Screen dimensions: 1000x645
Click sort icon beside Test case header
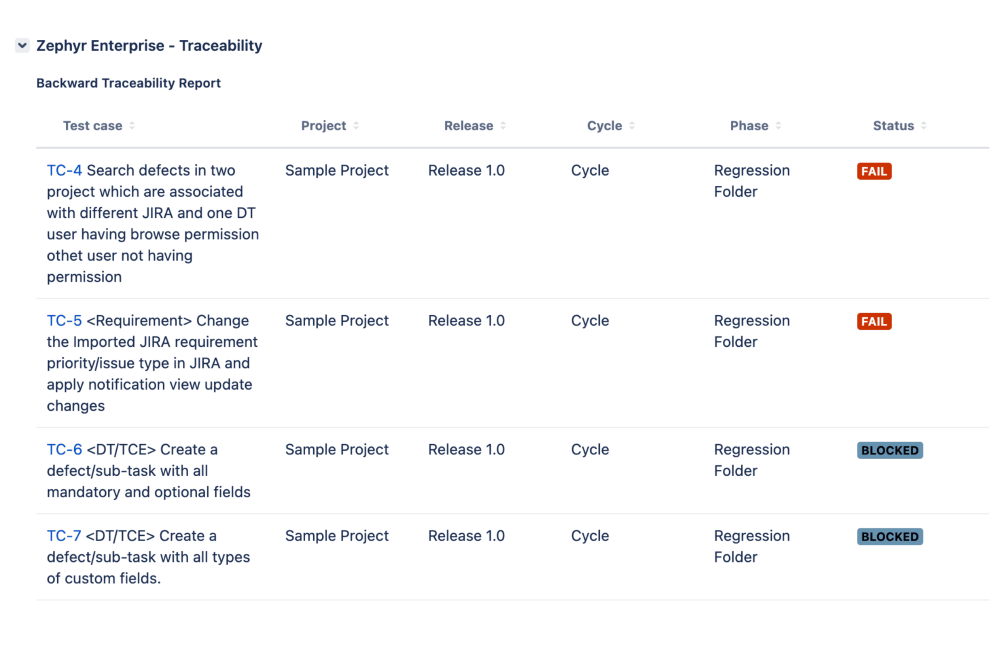click(x=132, y=126)
